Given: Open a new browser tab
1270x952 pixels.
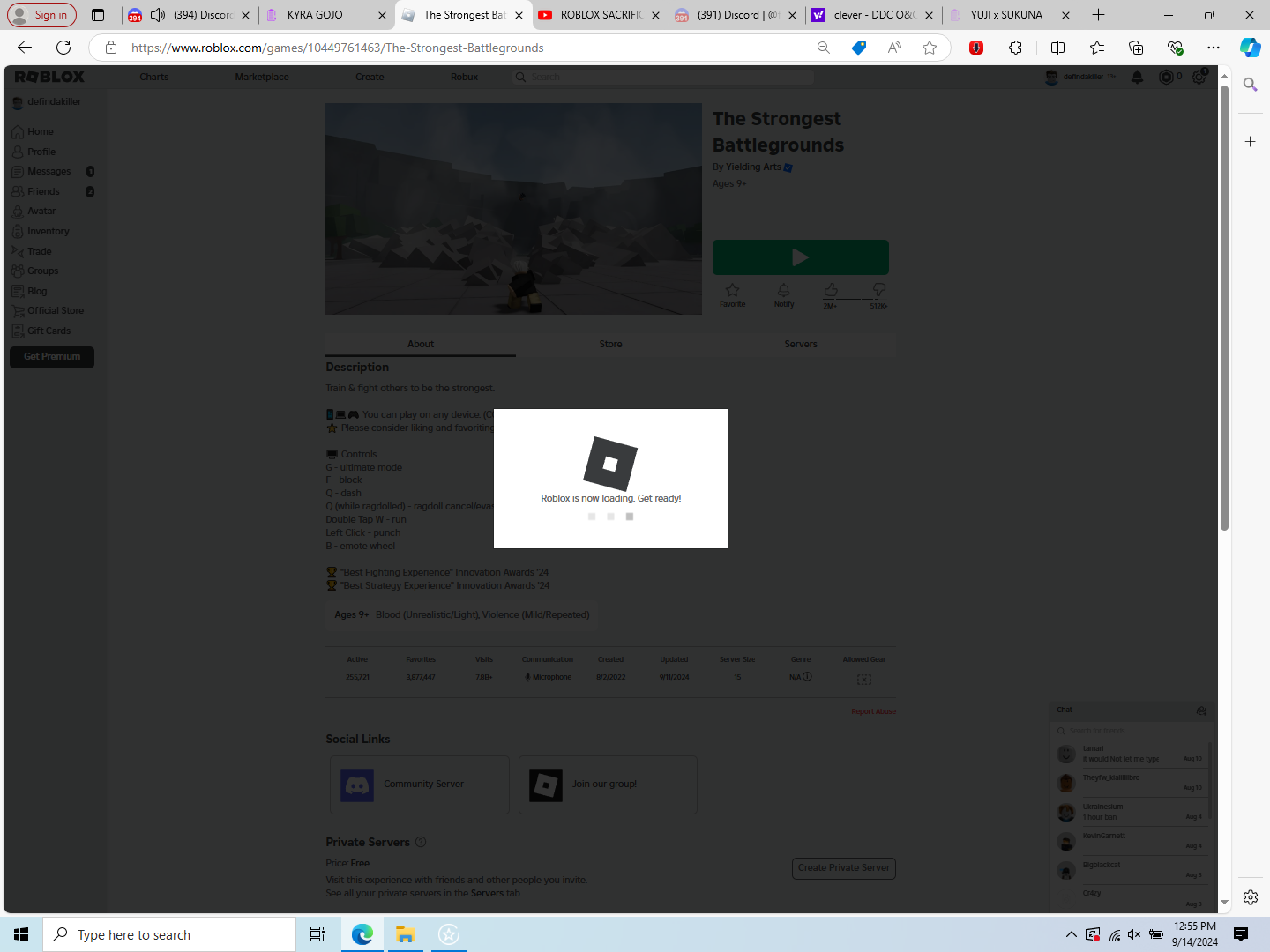Looking at the screenshot, I should (x=1098, y=15).
